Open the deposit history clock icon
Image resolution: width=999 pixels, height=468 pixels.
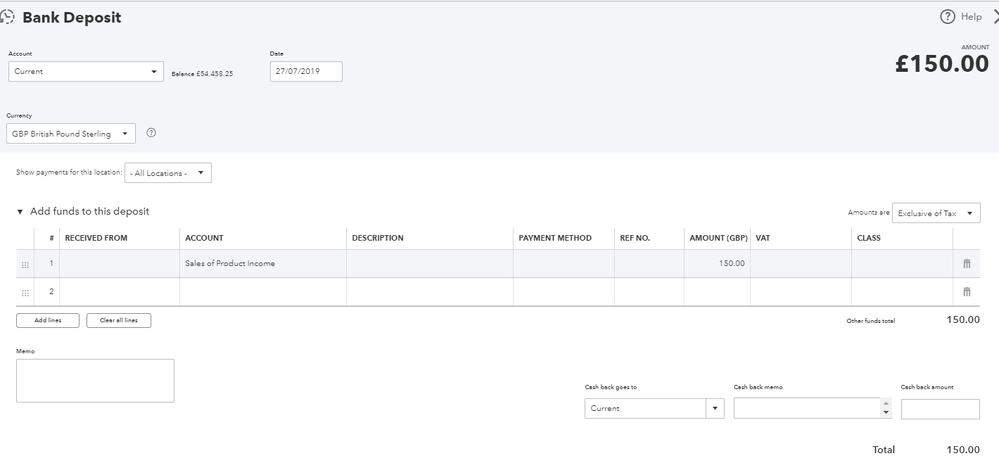8,17
